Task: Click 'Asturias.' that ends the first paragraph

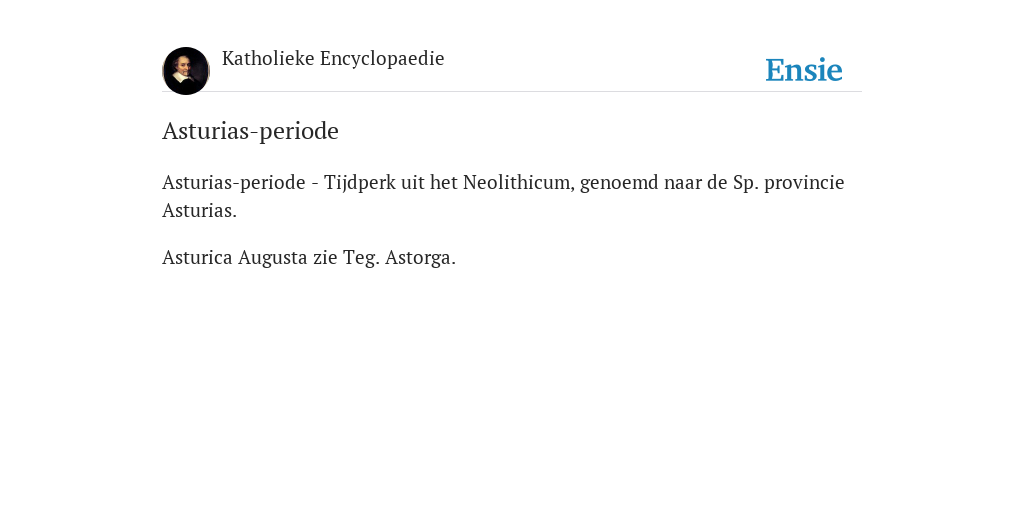Action: click(199, 210)
